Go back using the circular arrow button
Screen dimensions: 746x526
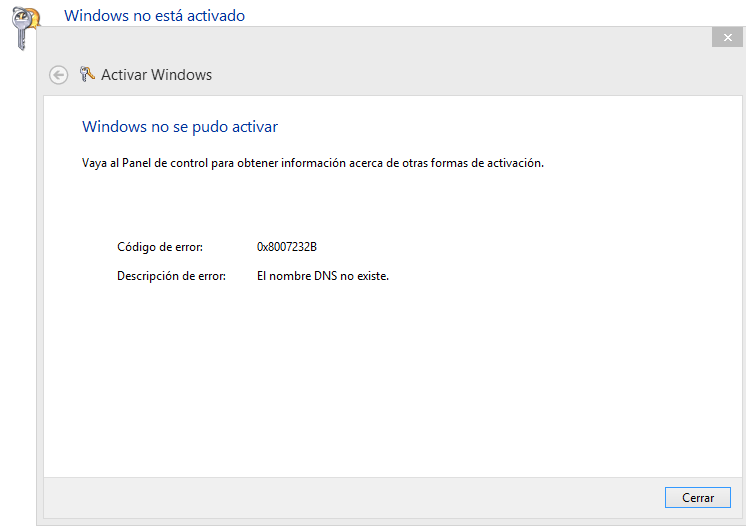(59, 75)
